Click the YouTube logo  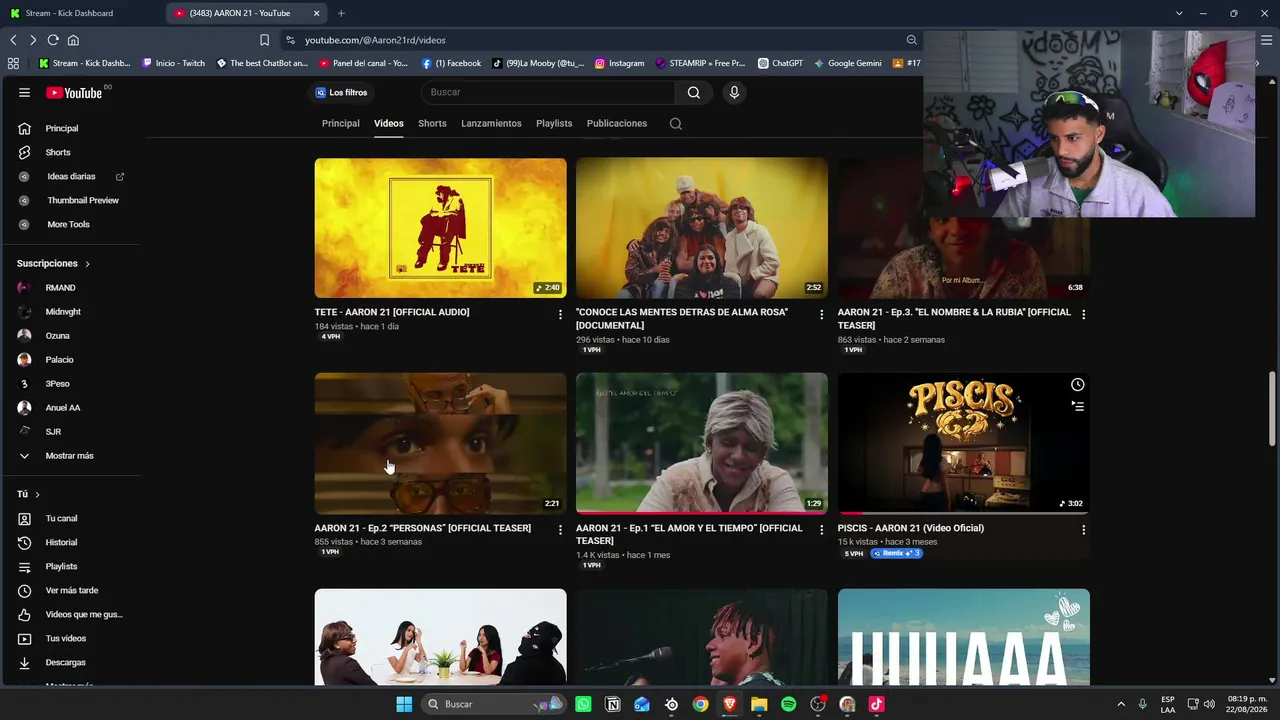coord(74,93)
